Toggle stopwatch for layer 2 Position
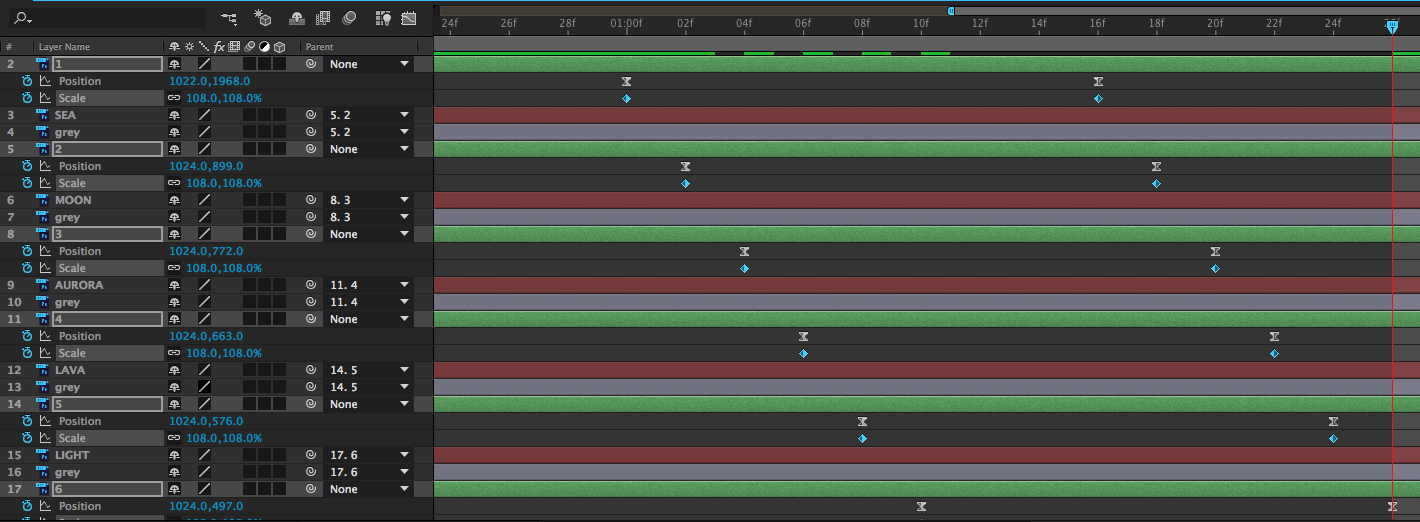This screenshot has width=1420, height=522. pyautogui.click(x=27, y=166)
